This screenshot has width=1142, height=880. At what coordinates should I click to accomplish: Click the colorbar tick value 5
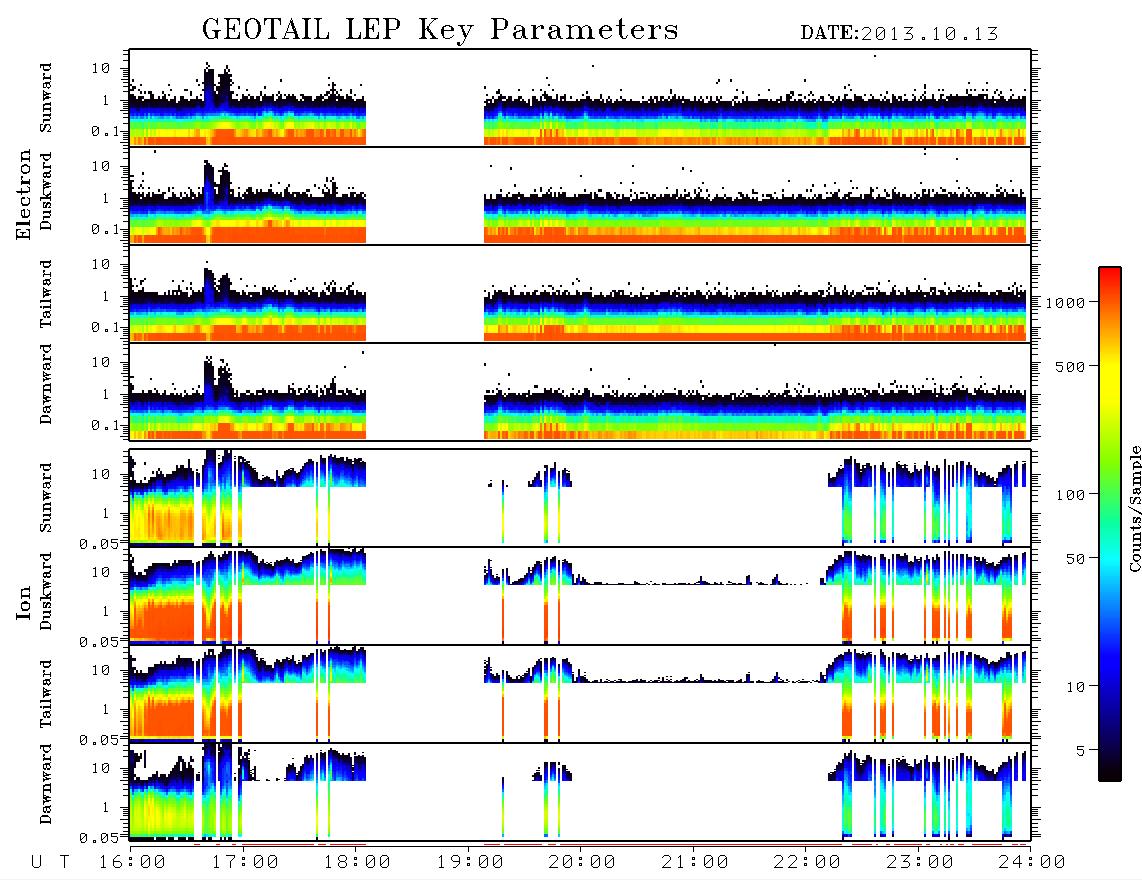coord(1081,751)
